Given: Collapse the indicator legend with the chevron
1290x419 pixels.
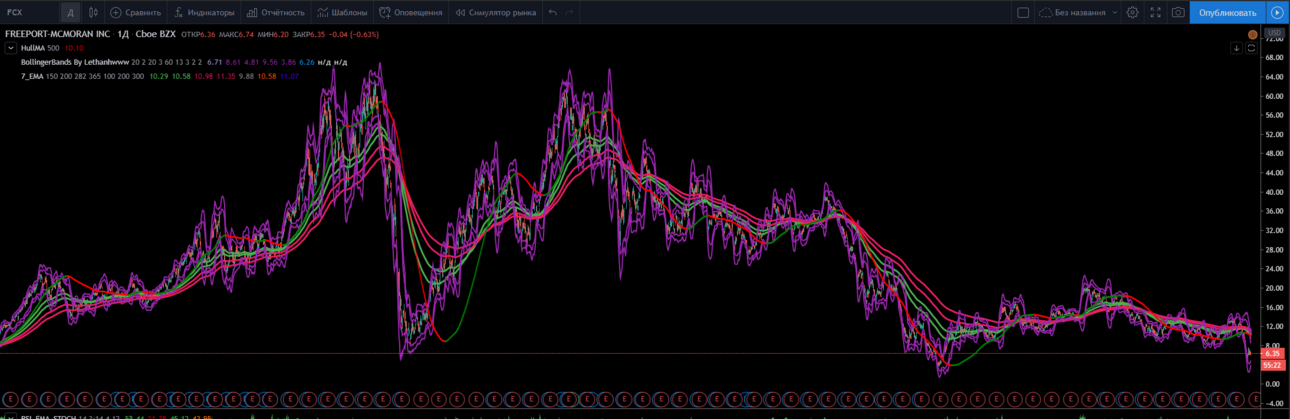Looking at the screenshot, I should point(11,48).
